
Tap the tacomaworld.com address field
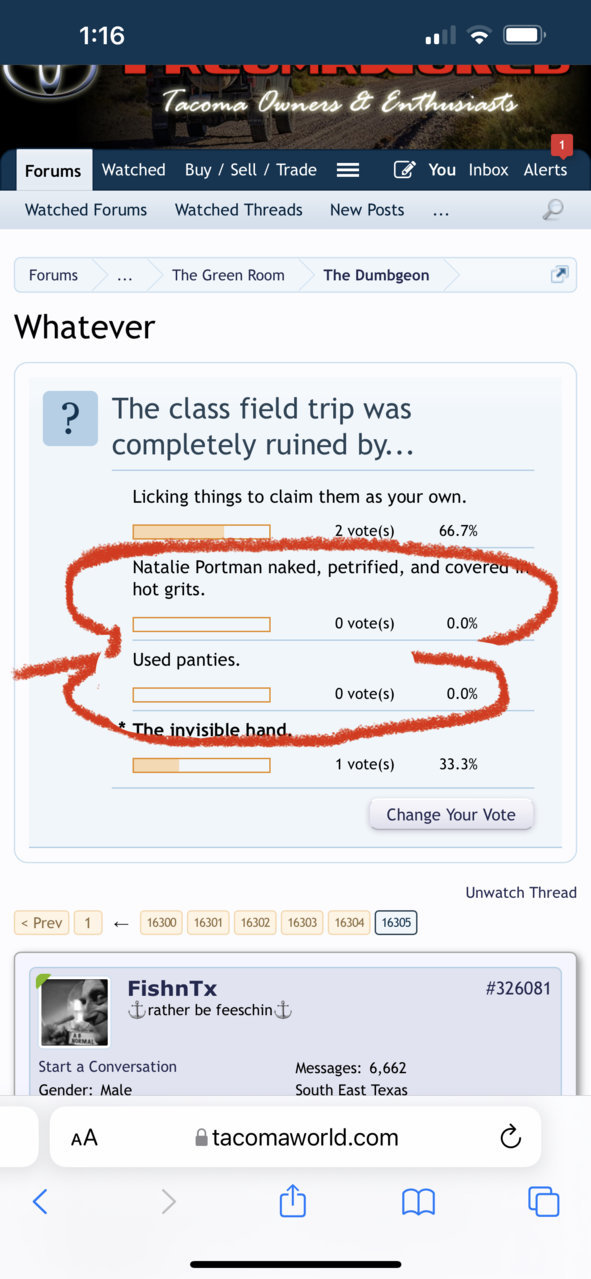point(295,1137)
